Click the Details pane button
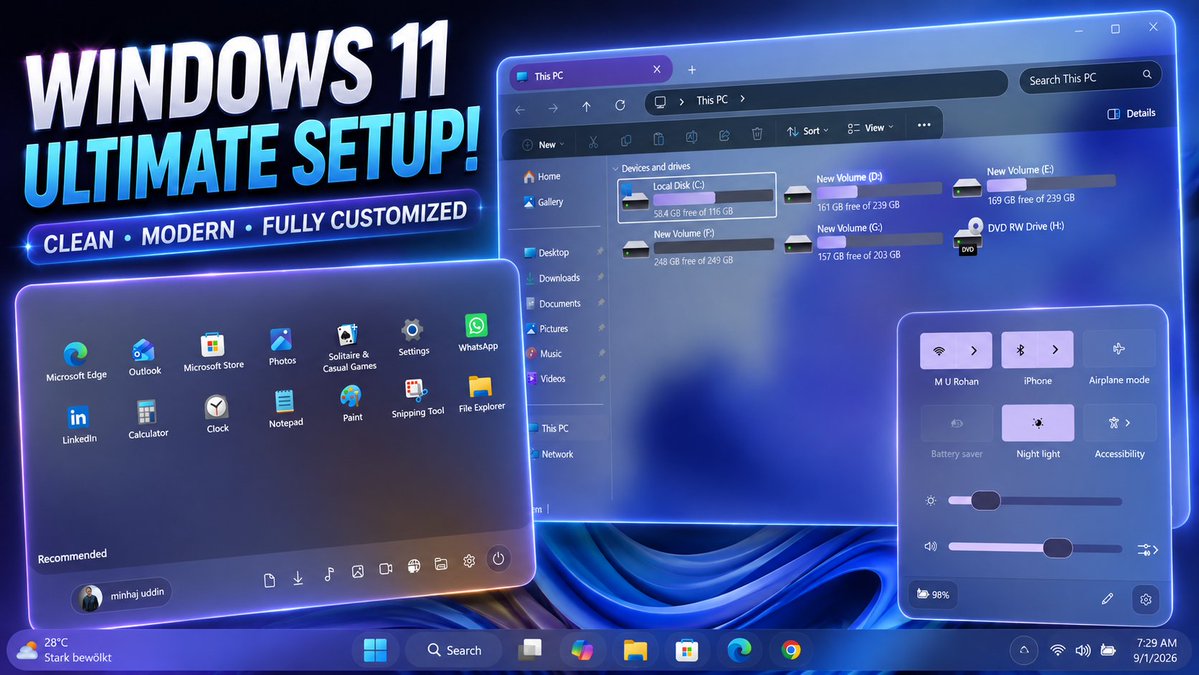Viewport: 1199px width, 675px height. (1131, 113)
